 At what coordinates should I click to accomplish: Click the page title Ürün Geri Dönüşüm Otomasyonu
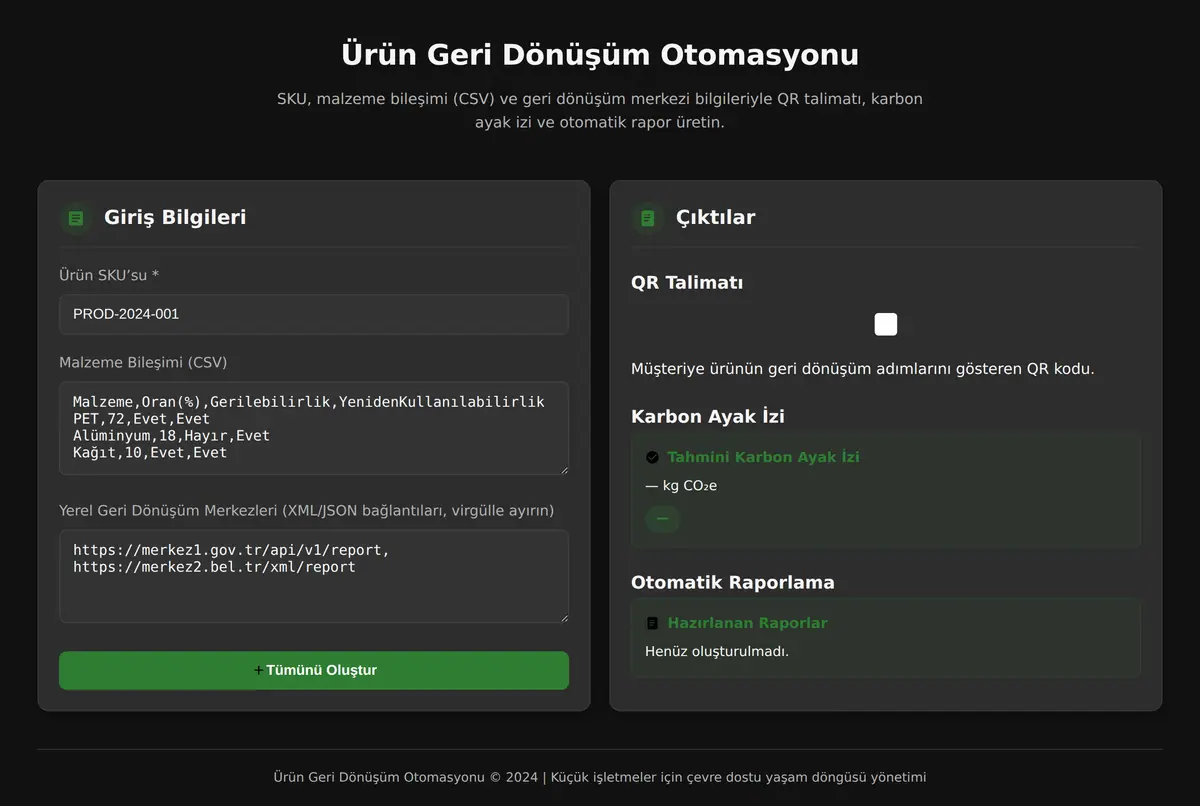pyautogui.click(x=600, y=54)
